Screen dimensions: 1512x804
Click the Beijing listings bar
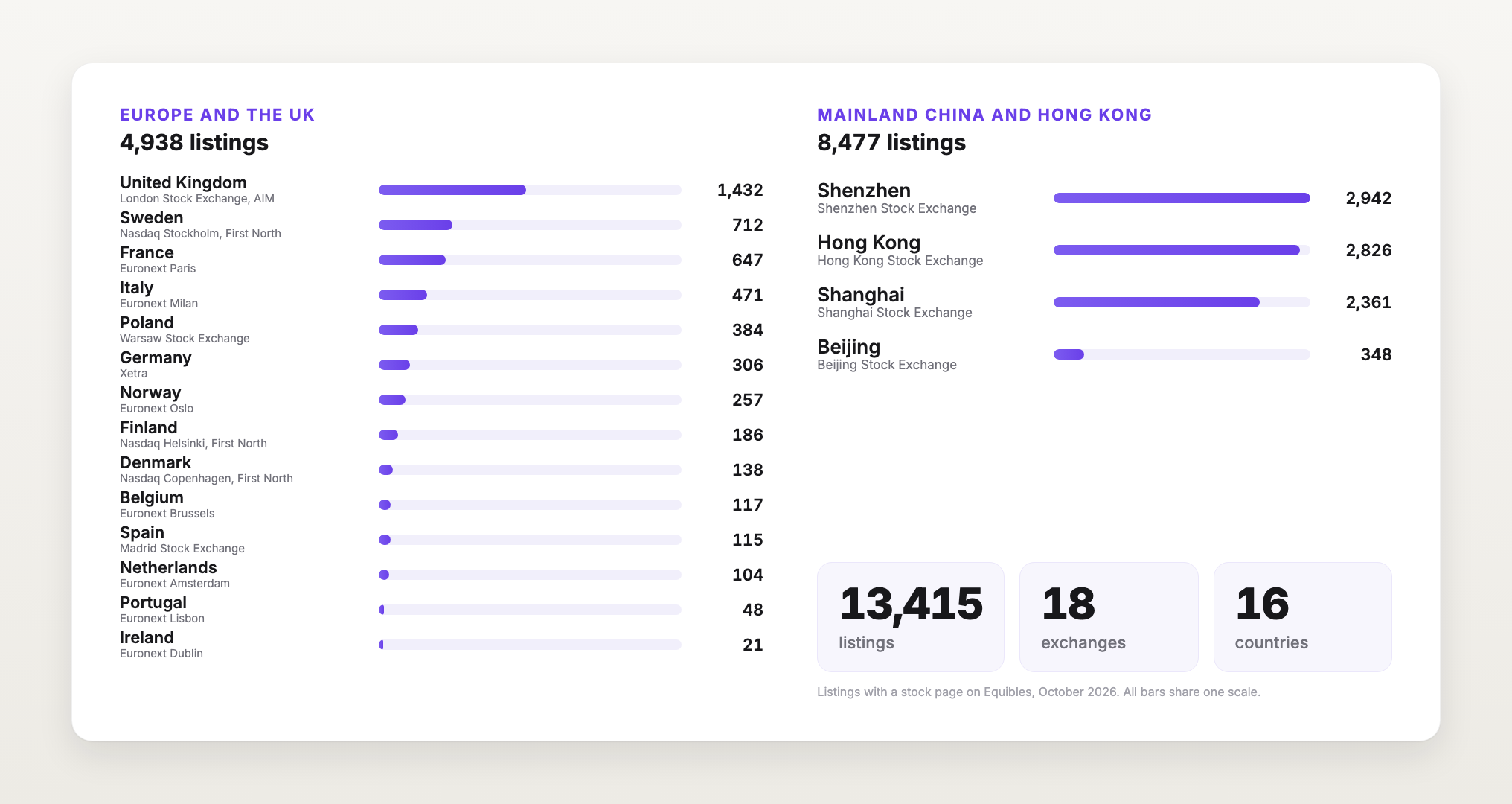[x=1182, y=354]
